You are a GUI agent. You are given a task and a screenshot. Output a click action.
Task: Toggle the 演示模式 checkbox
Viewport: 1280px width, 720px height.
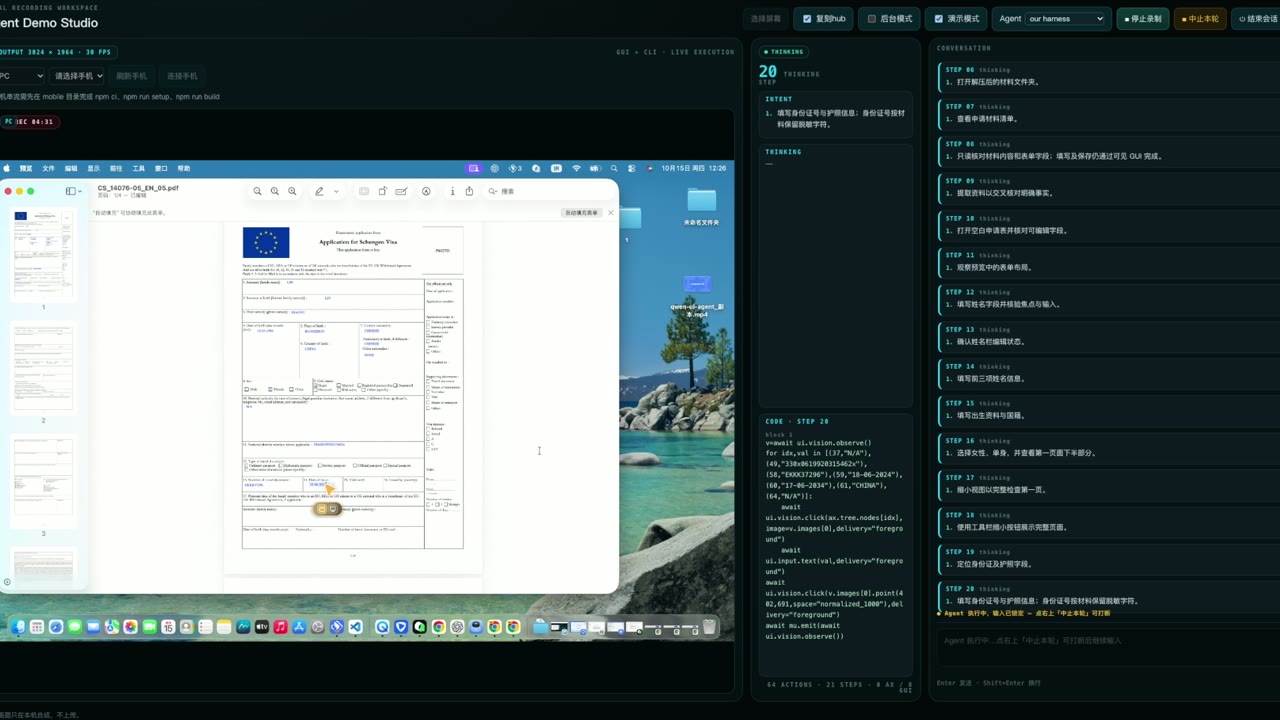click(938, 19)
